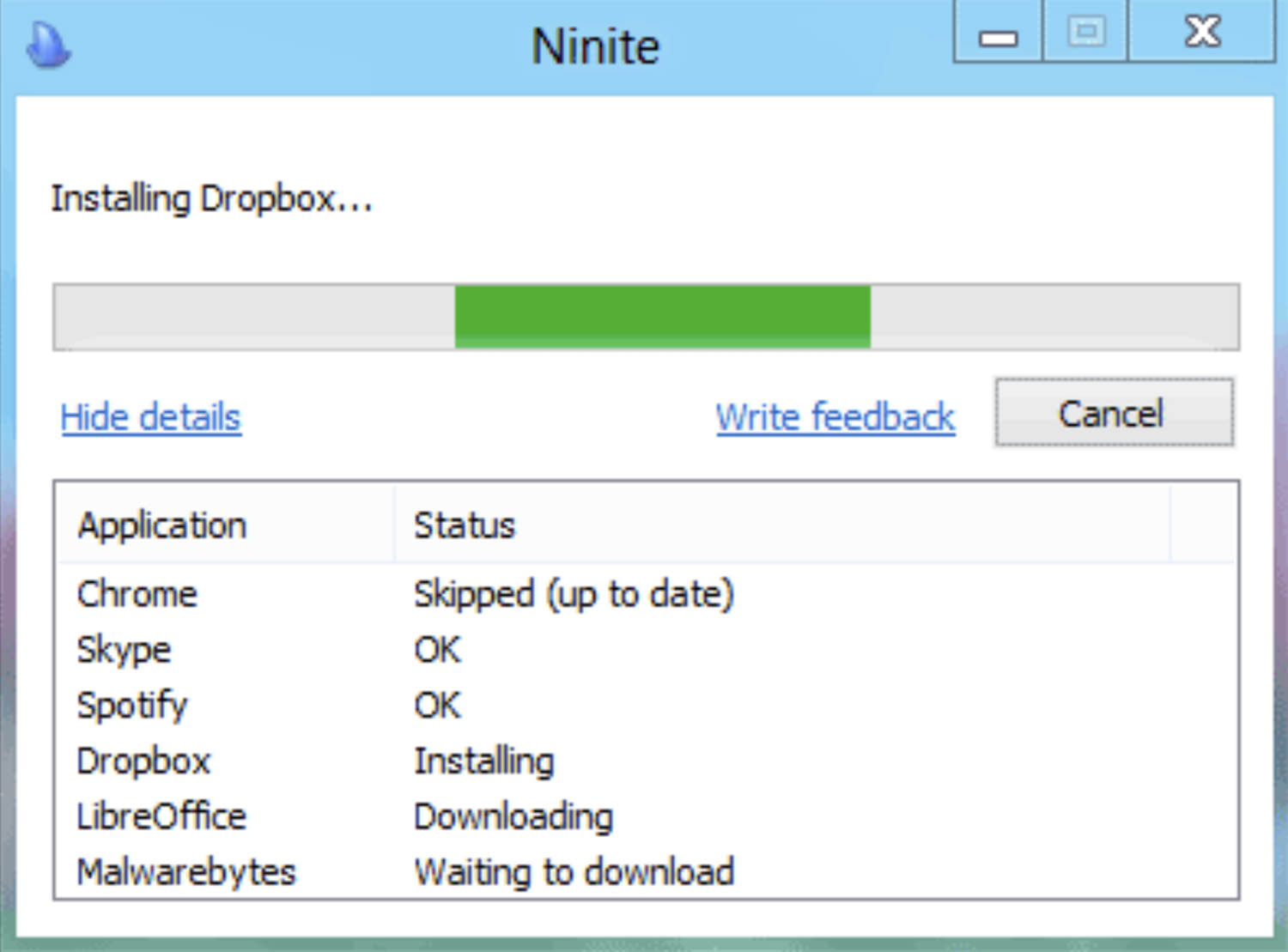Minimize the Ninite window

pyautogui.click(x=998, y=32)
